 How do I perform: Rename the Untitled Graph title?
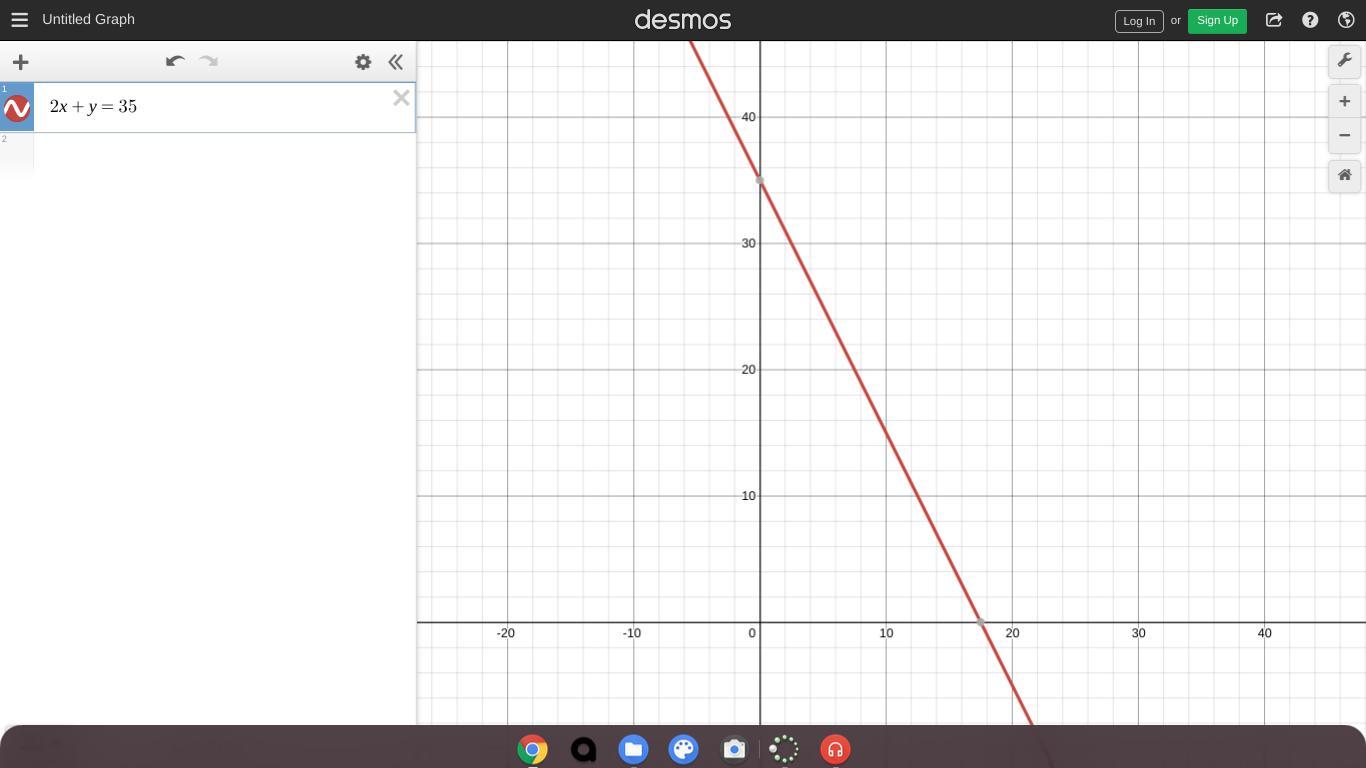[88, 20]
